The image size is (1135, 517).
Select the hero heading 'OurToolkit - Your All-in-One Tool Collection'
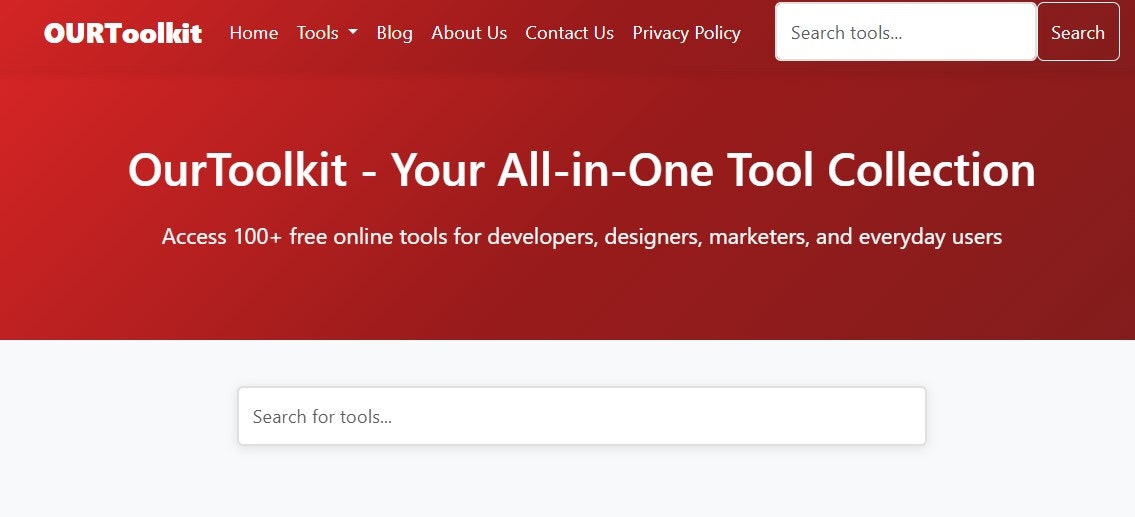[x=582, y=170]
